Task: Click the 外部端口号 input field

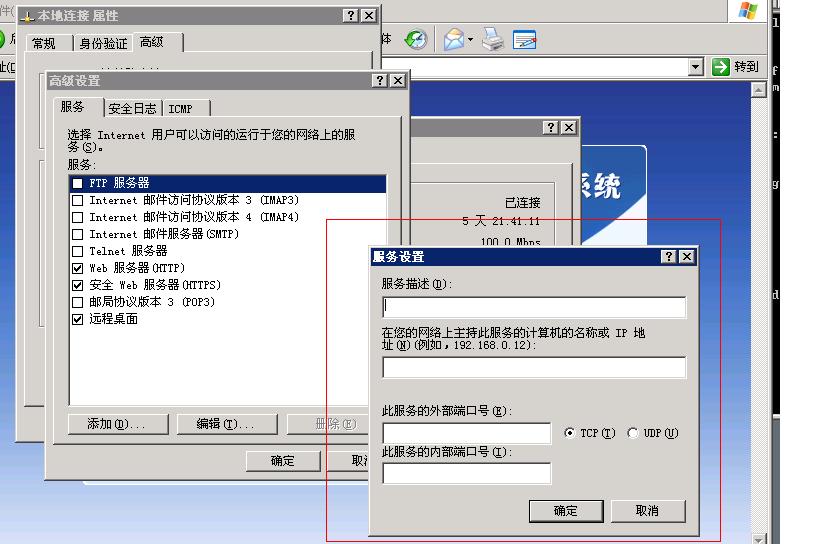Action: point(467,433)
